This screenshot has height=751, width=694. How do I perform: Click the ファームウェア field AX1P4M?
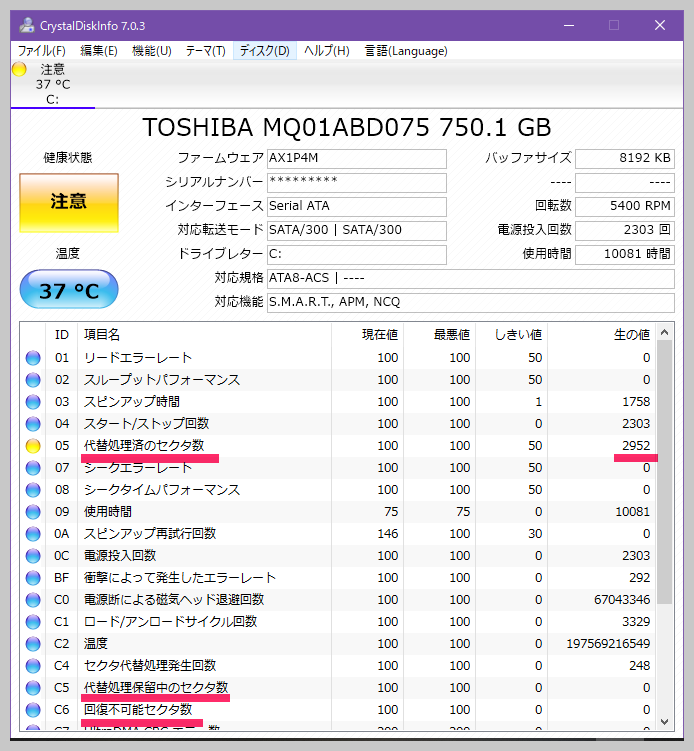tap(357, 159)
